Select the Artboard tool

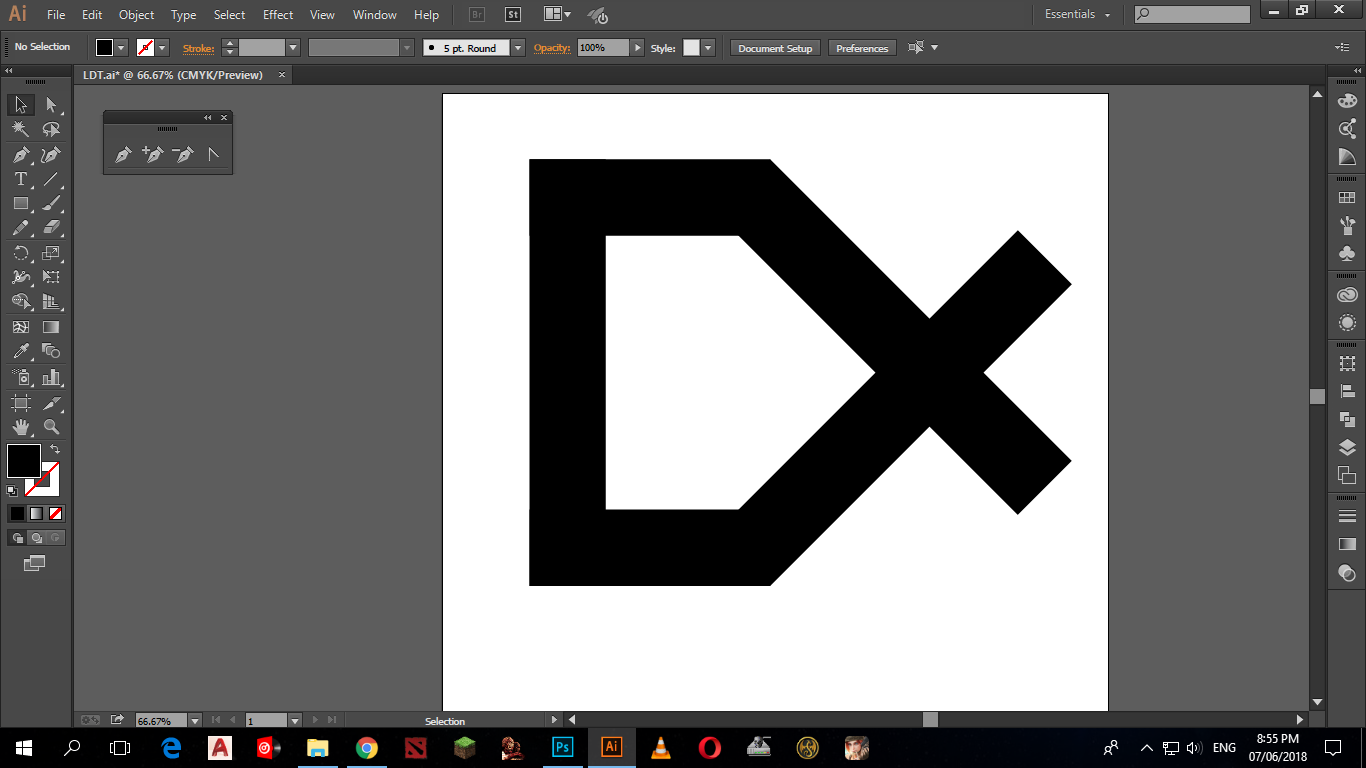(21, 402)
